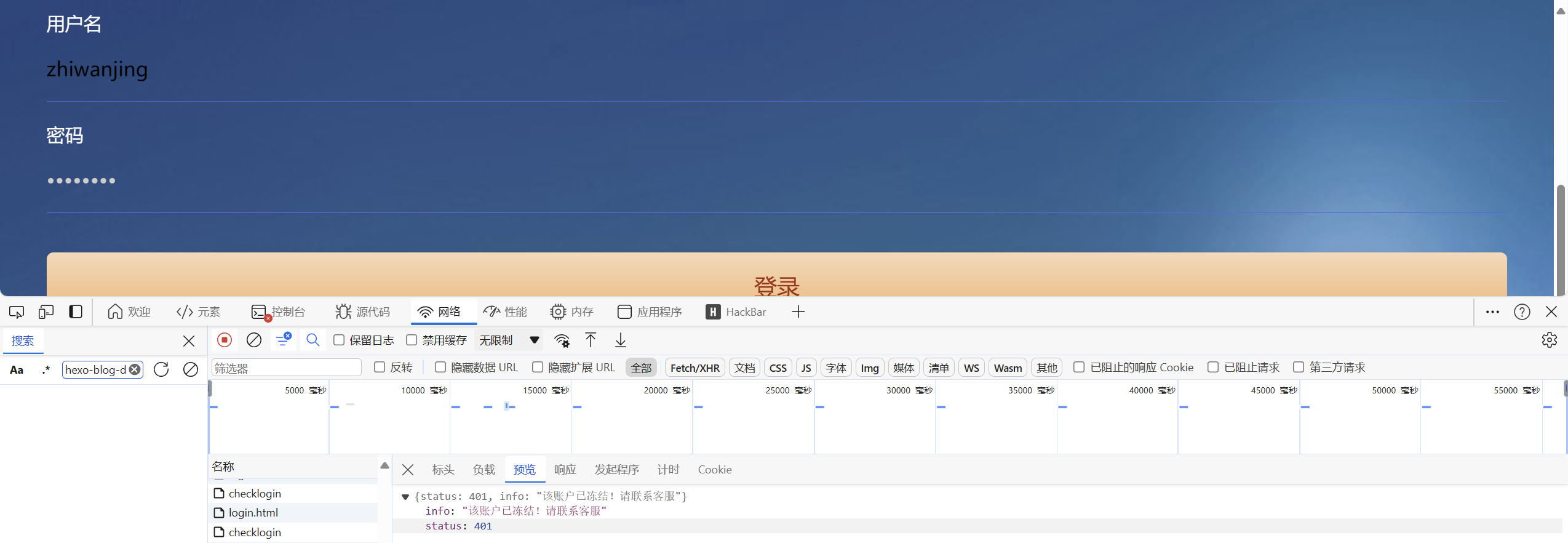Open the 计时 detail tab

(x=668, y=470)
